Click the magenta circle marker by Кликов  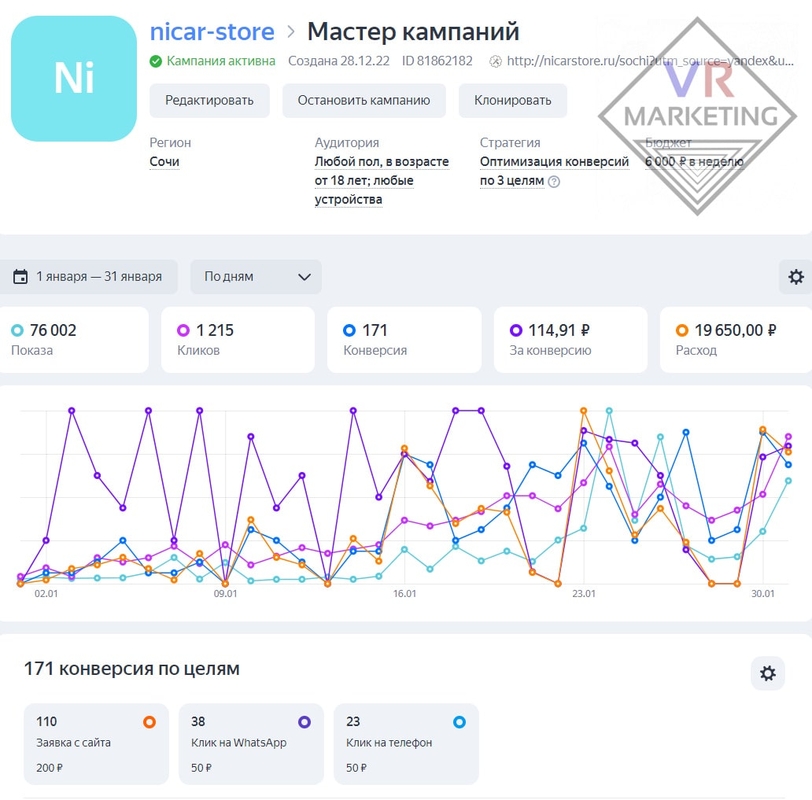click(183, 330)
